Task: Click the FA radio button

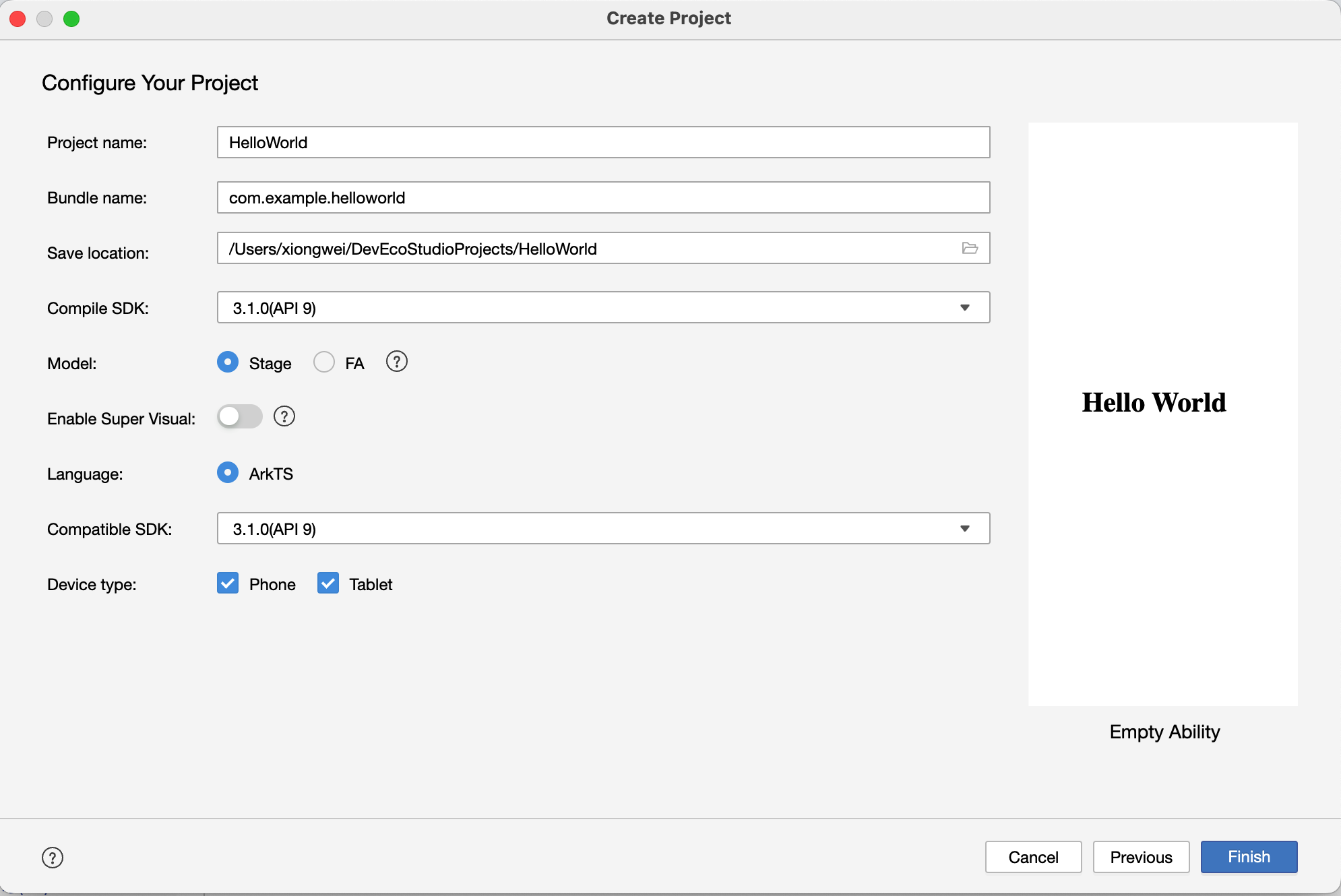Action: (x=322, y=362)
